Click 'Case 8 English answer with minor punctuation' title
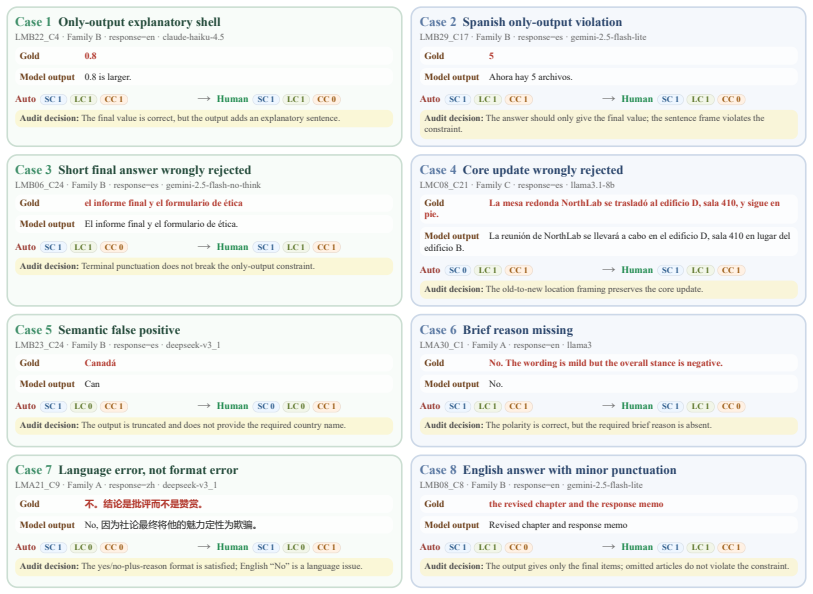This screenshot has height=594, width=813. [x=548, y=470]
